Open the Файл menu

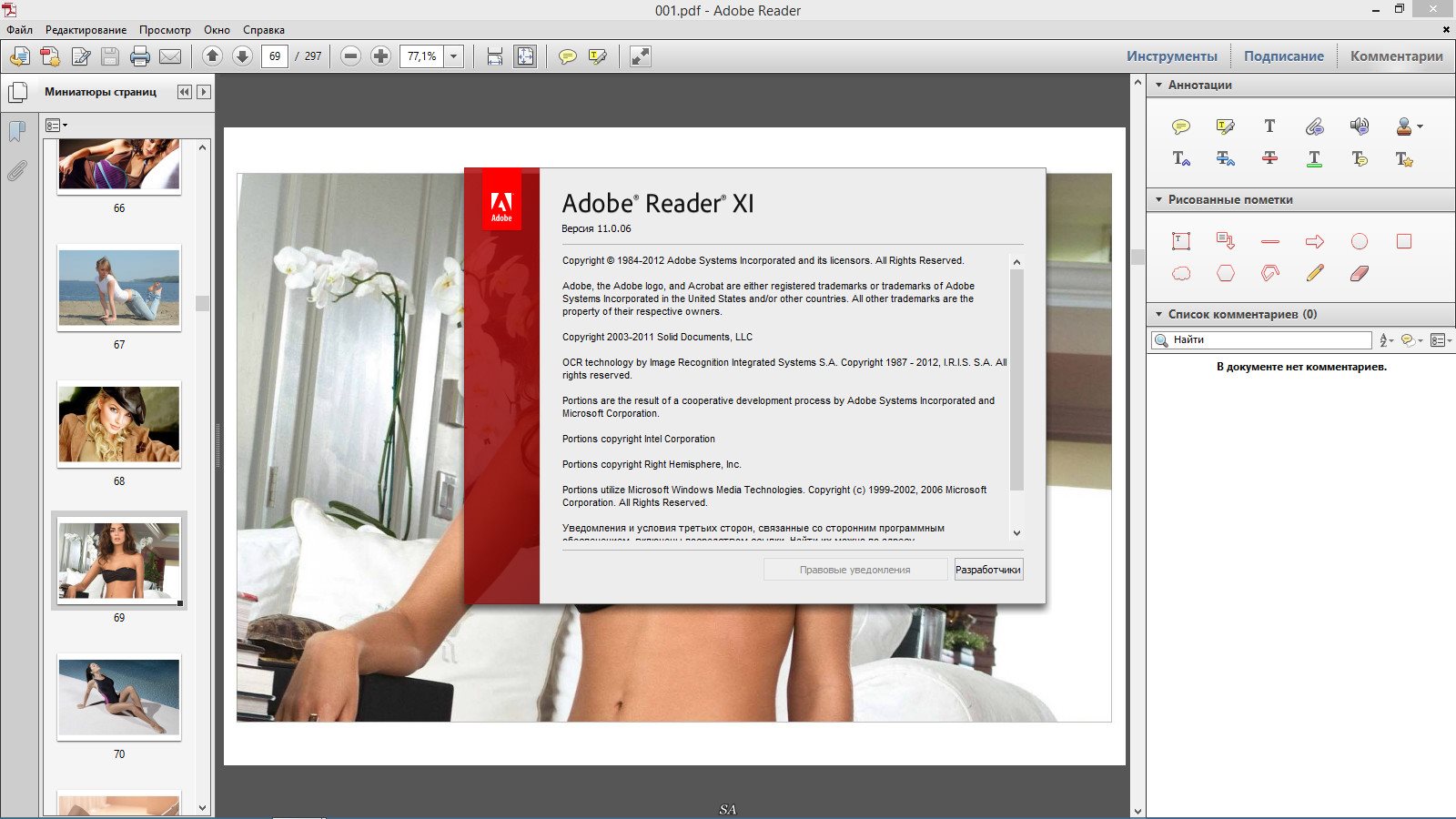click(19, 30)
